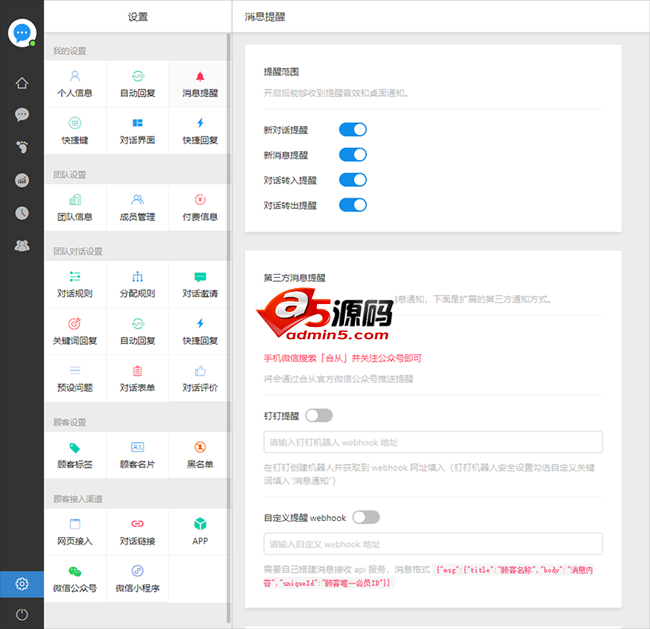Open 网页接入 tile
Image resolution: width=650 pixels, height=629 pixels.
point(75,532)
